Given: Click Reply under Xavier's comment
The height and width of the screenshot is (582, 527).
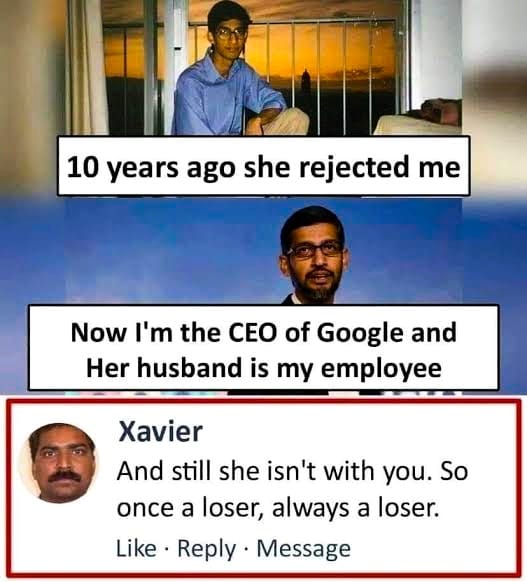Looking at the screenshot, I should [206, 549].
